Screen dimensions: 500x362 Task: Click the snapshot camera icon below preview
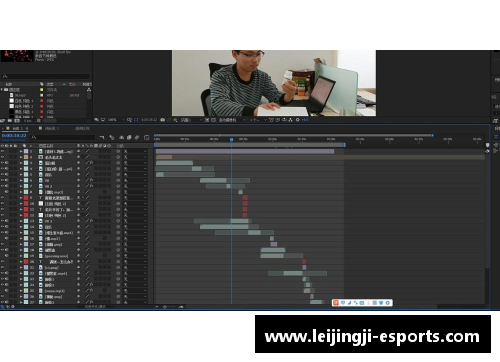coord(163,120)
